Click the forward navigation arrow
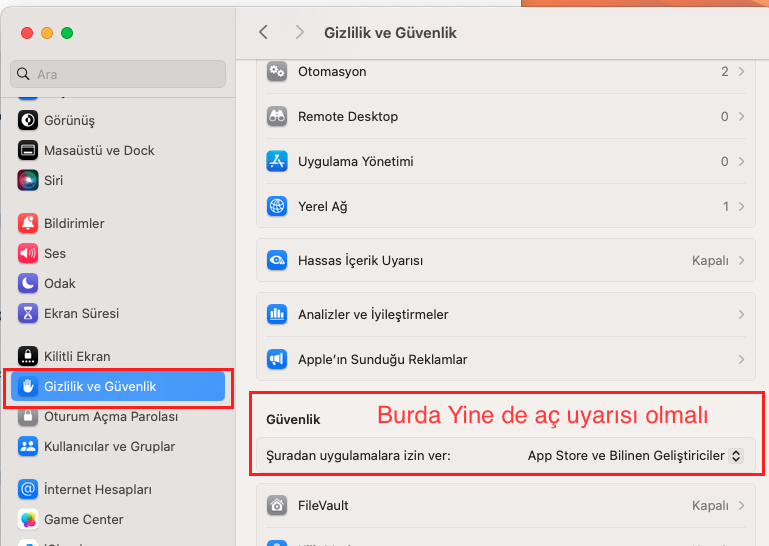The width and height of the screenshot is (769, 546). click(299, 32)
